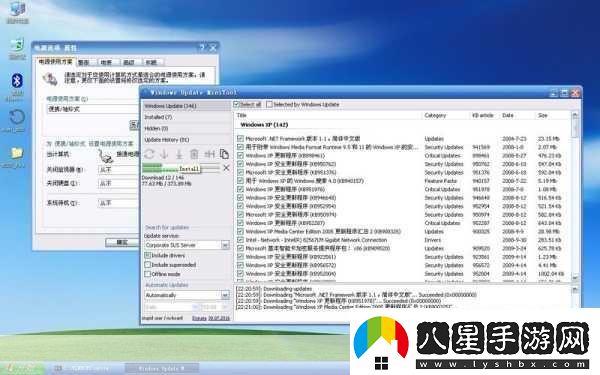Toggle Selected by Windows Update checkbox

269,104
